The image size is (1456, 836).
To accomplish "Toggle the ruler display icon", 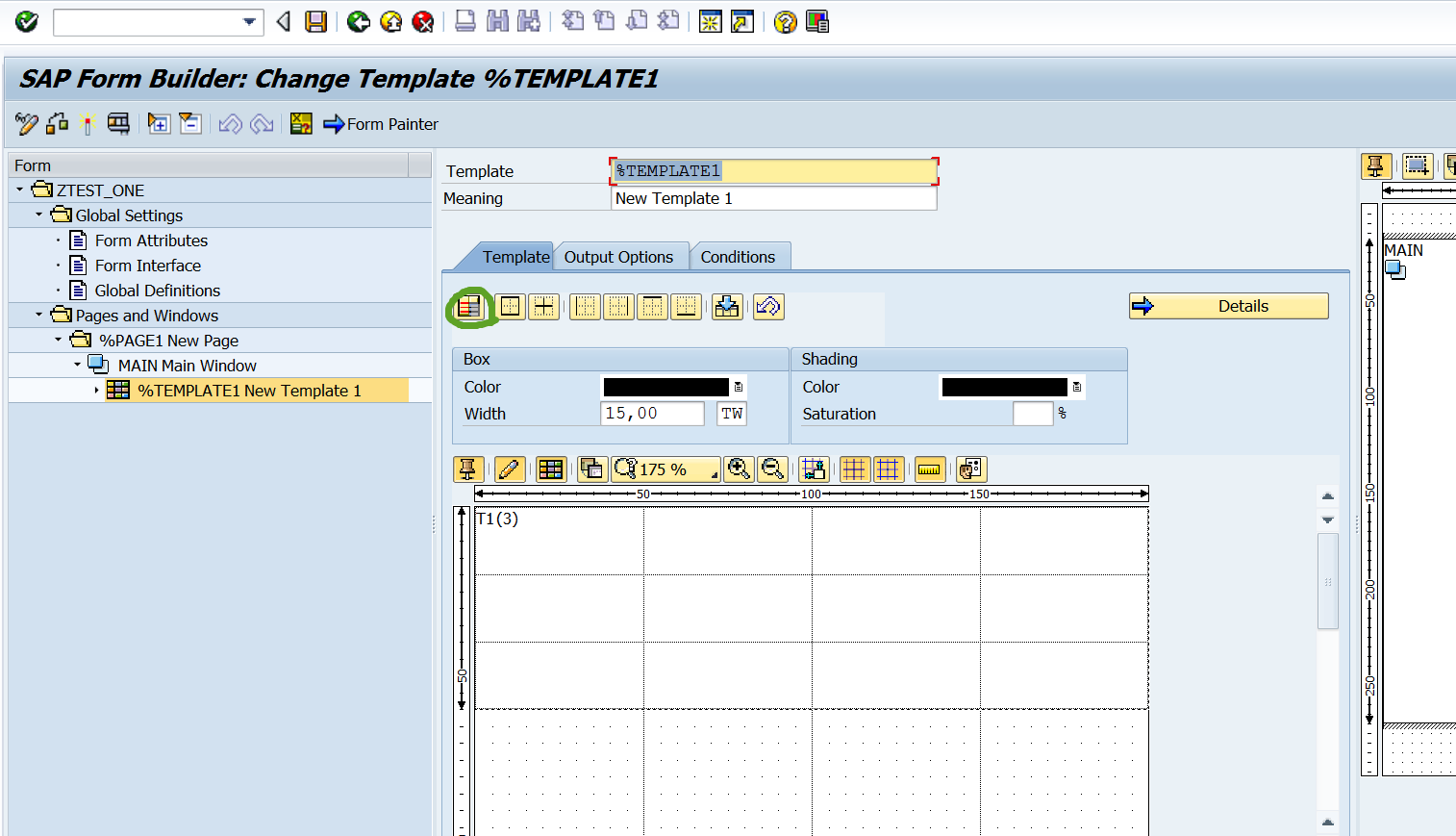I will coord(929,469).
